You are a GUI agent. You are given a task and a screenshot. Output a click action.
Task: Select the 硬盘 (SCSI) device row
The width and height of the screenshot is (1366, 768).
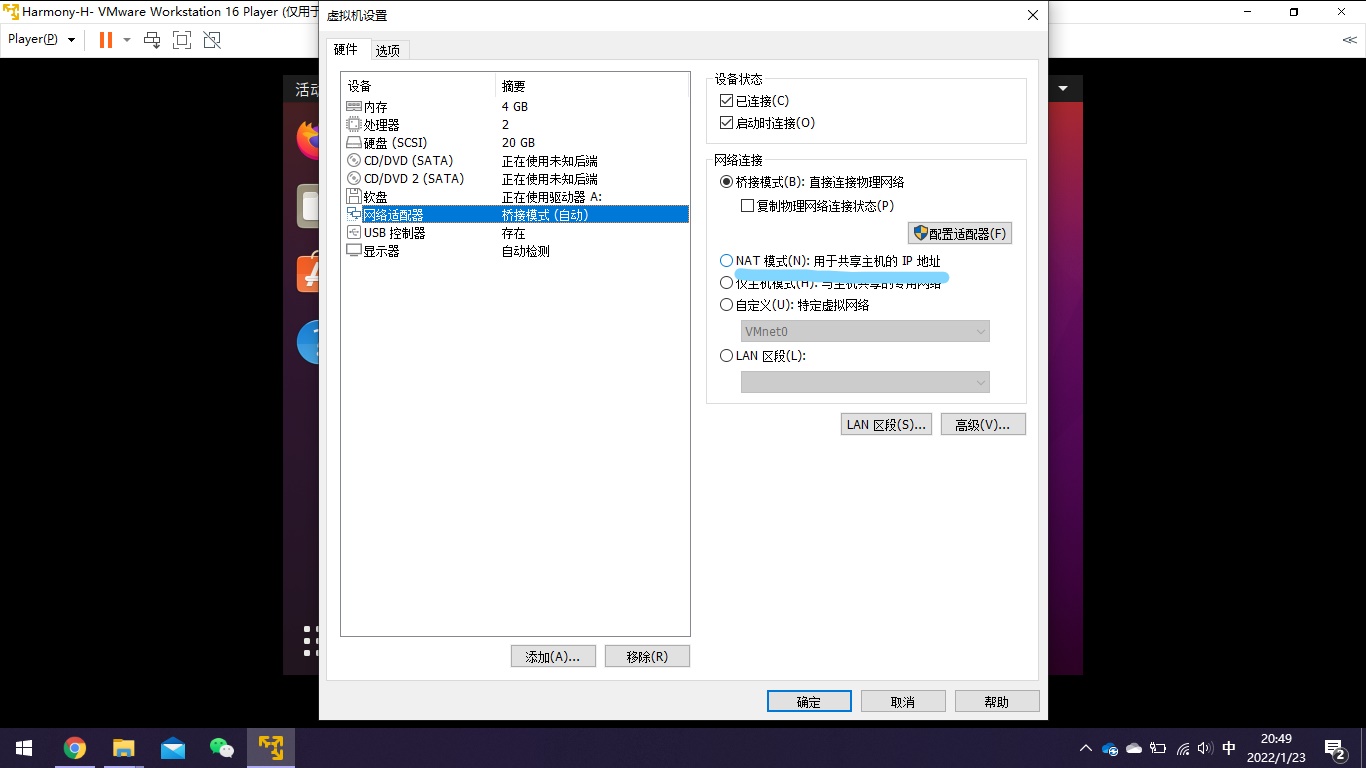[x=515, y=142]
